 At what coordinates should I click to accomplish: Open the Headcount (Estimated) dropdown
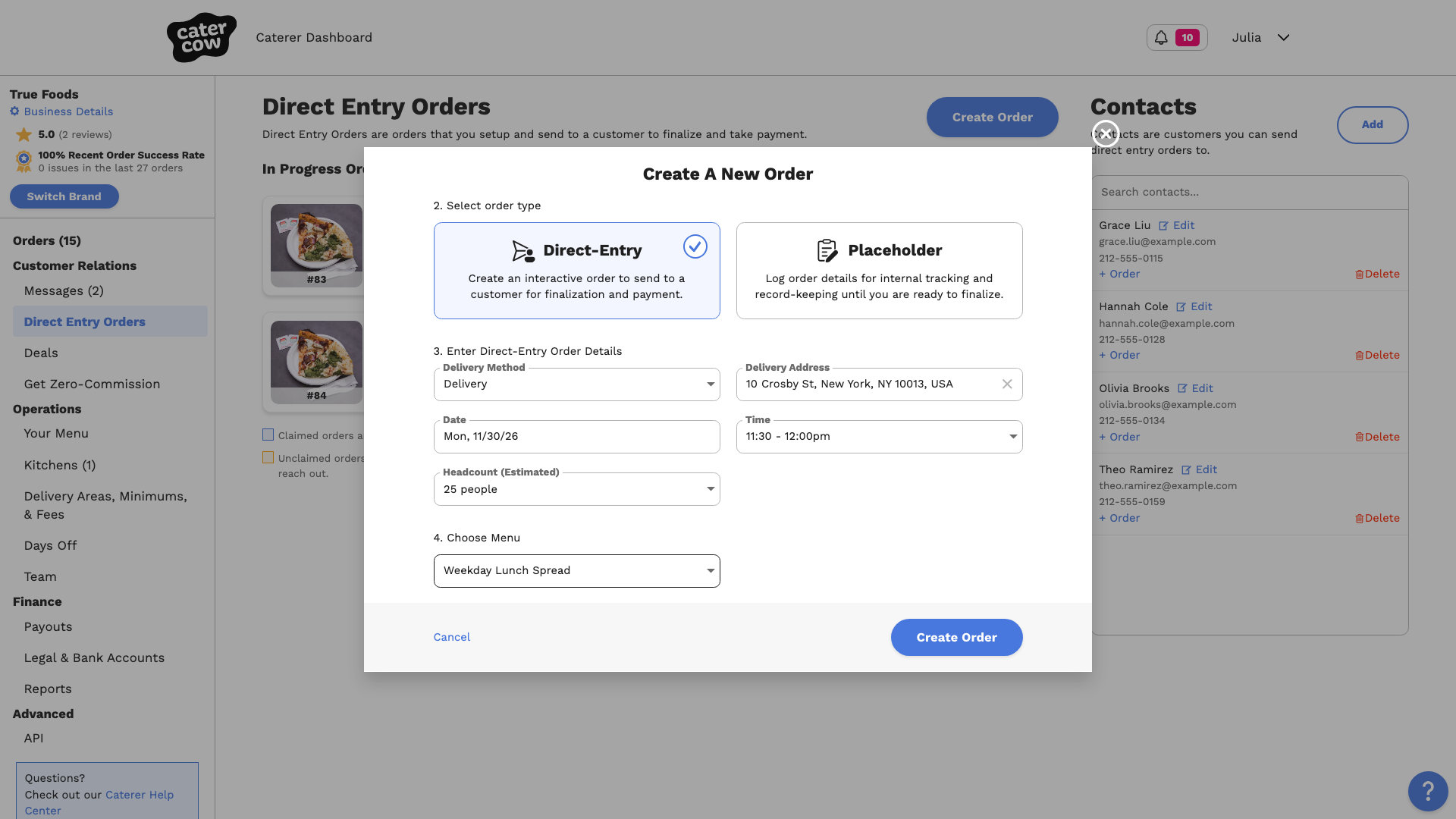[576, 489]
